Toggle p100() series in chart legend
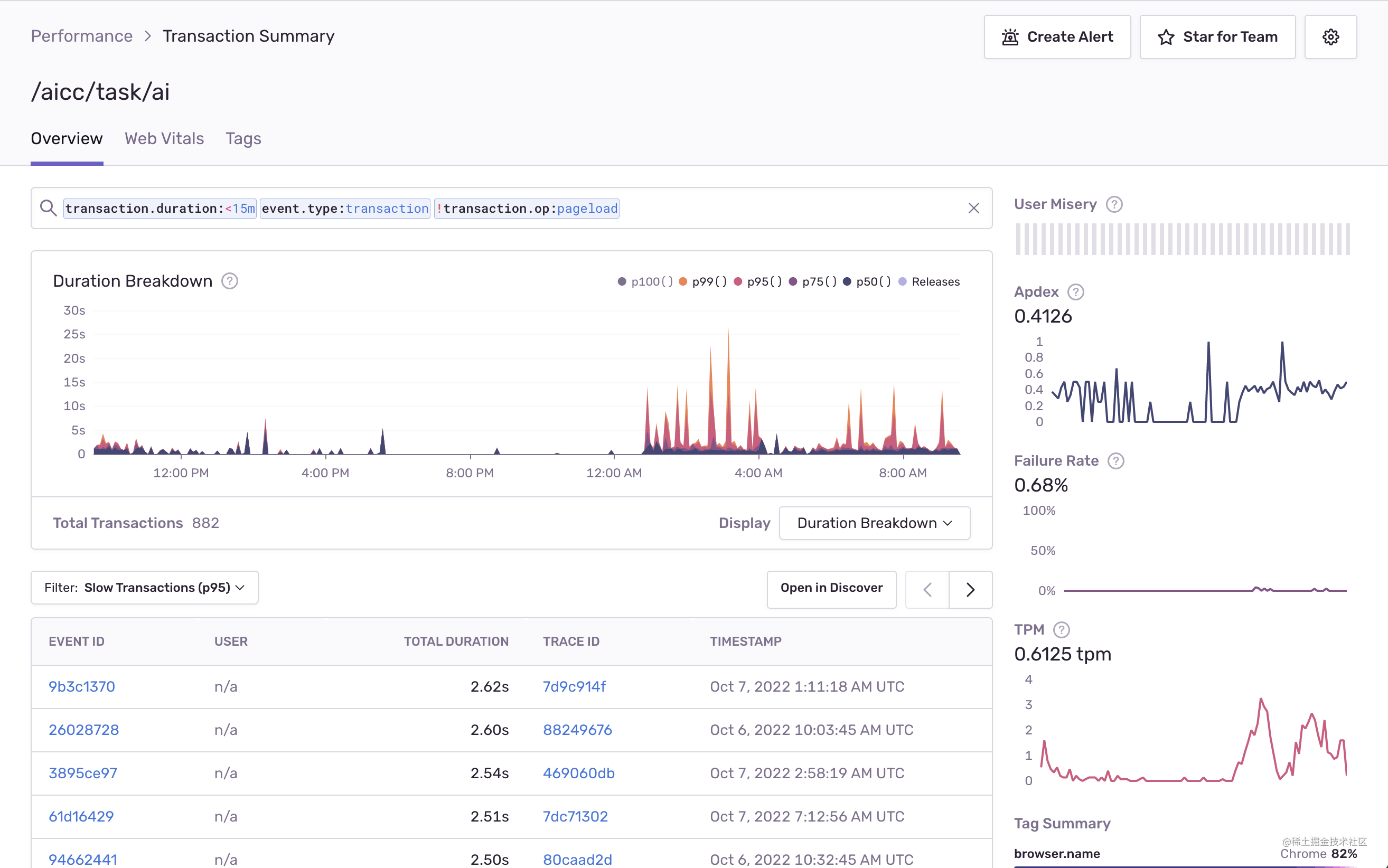The image size is (1388, 868). [645, 281]
